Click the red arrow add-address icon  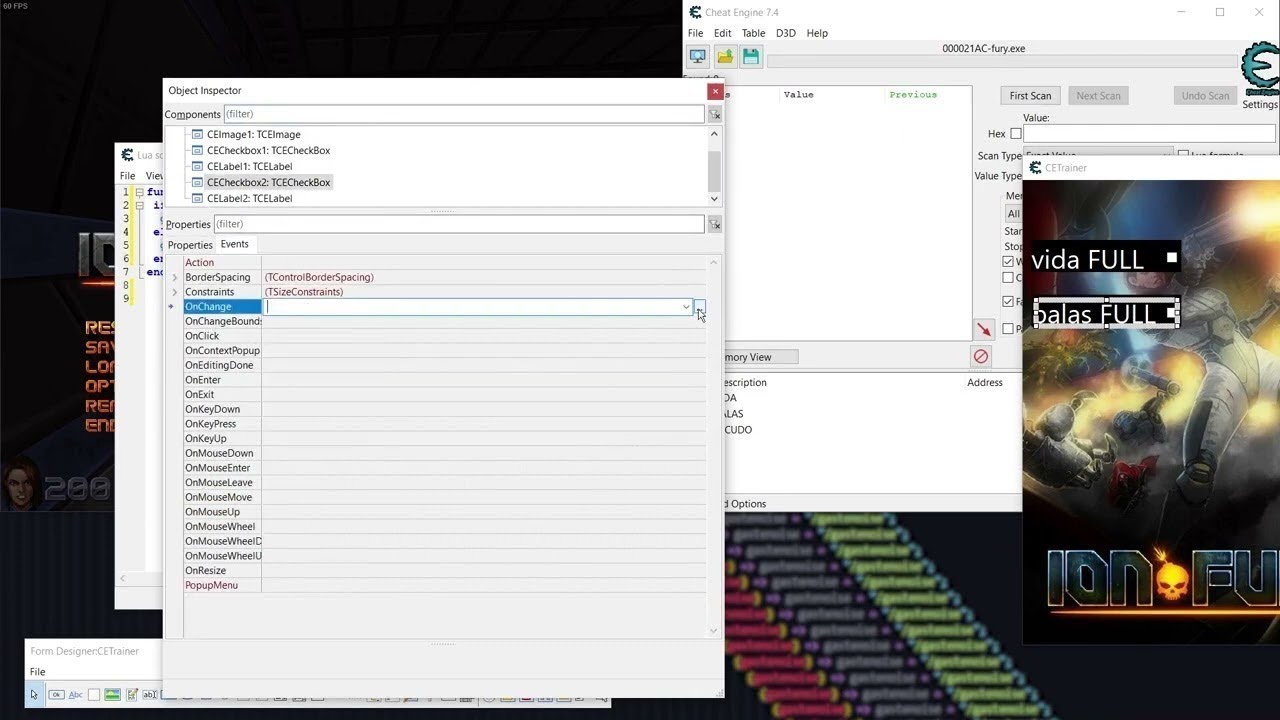[x=984, y=329]
